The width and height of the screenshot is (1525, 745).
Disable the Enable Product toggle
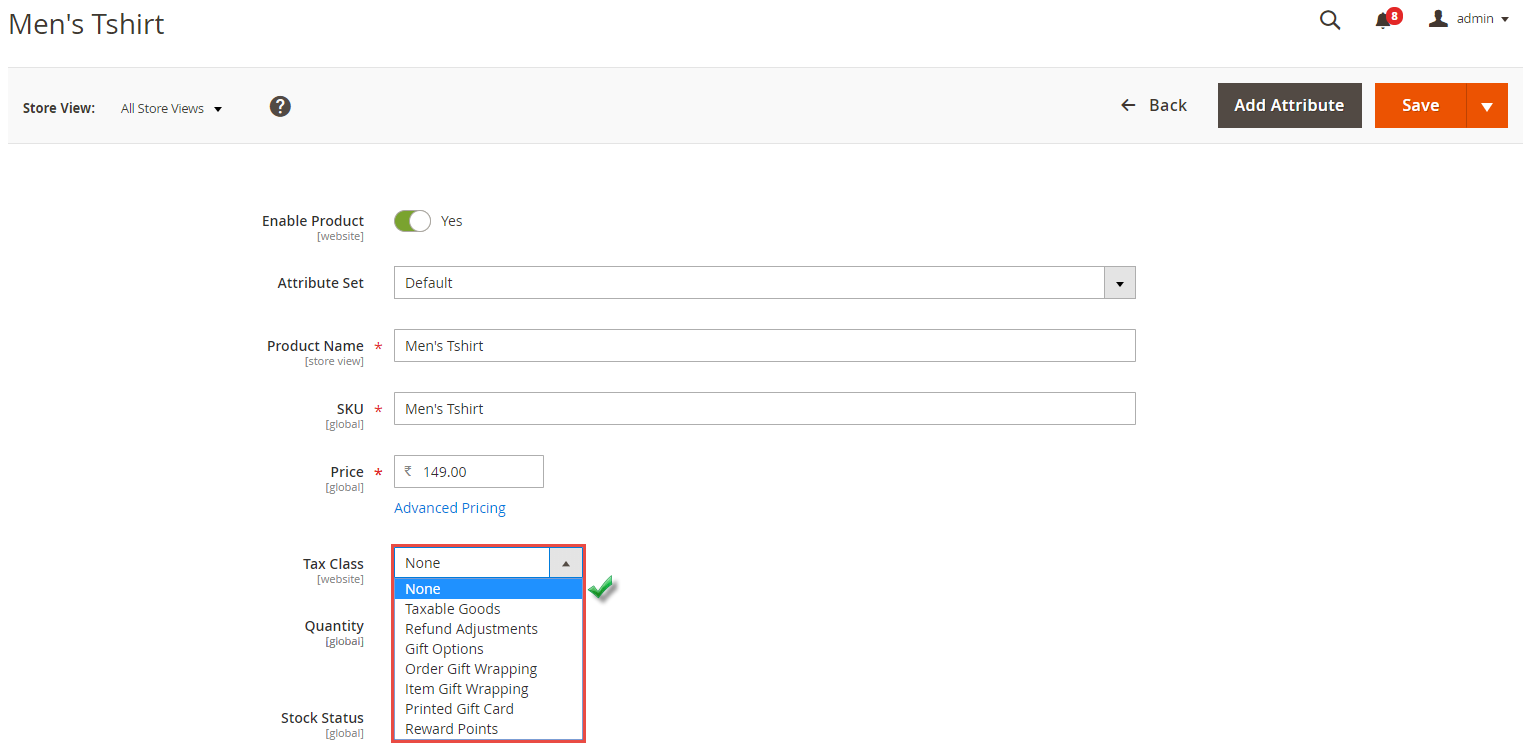[x=412, y=221]
